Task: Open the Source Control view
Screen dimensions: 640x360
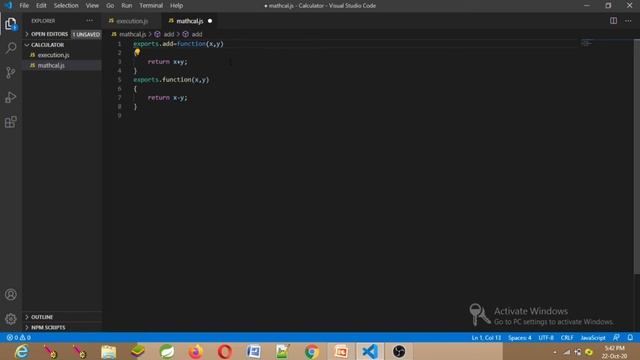Action: pos(11,73)
